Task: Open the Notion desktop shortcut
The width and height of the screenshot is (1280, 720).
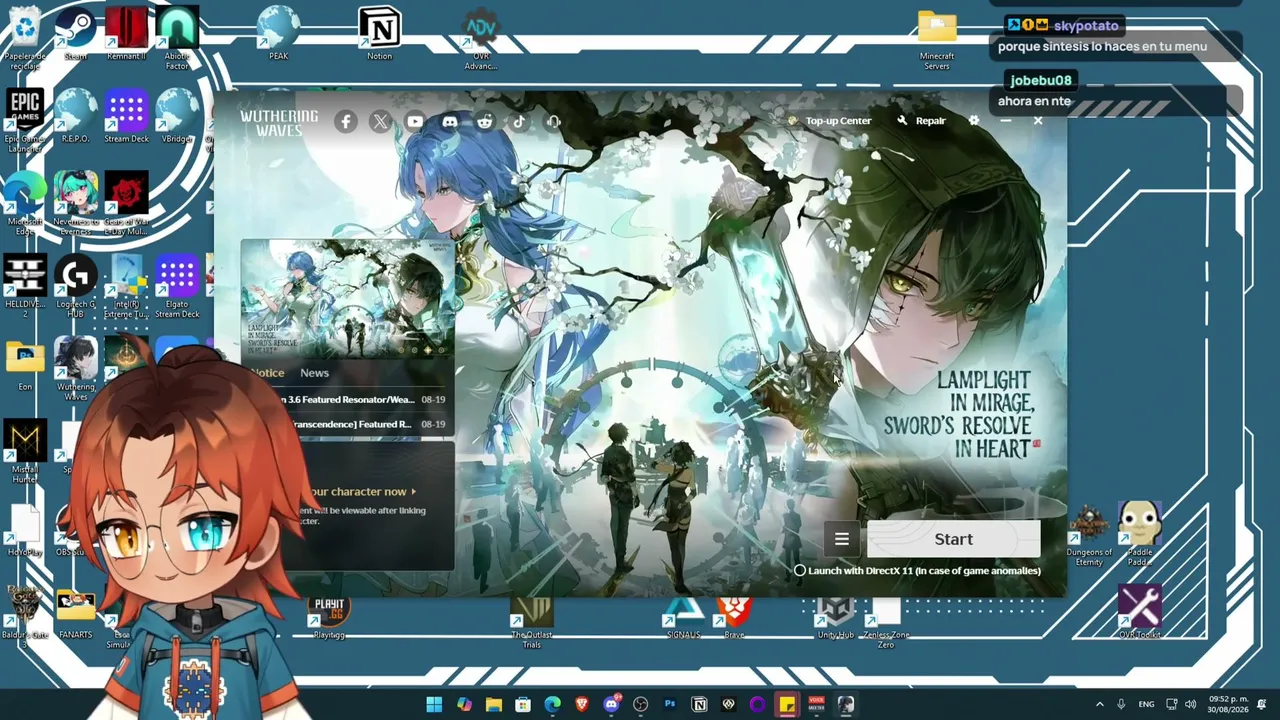Action: (x=379, y=32)
